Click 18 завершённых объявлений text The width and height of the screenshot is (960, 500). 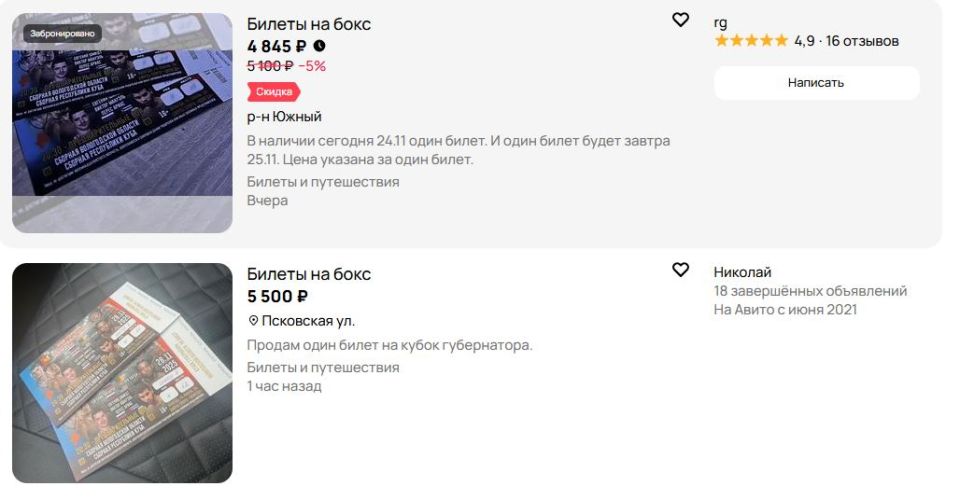(x=810, y=291)
